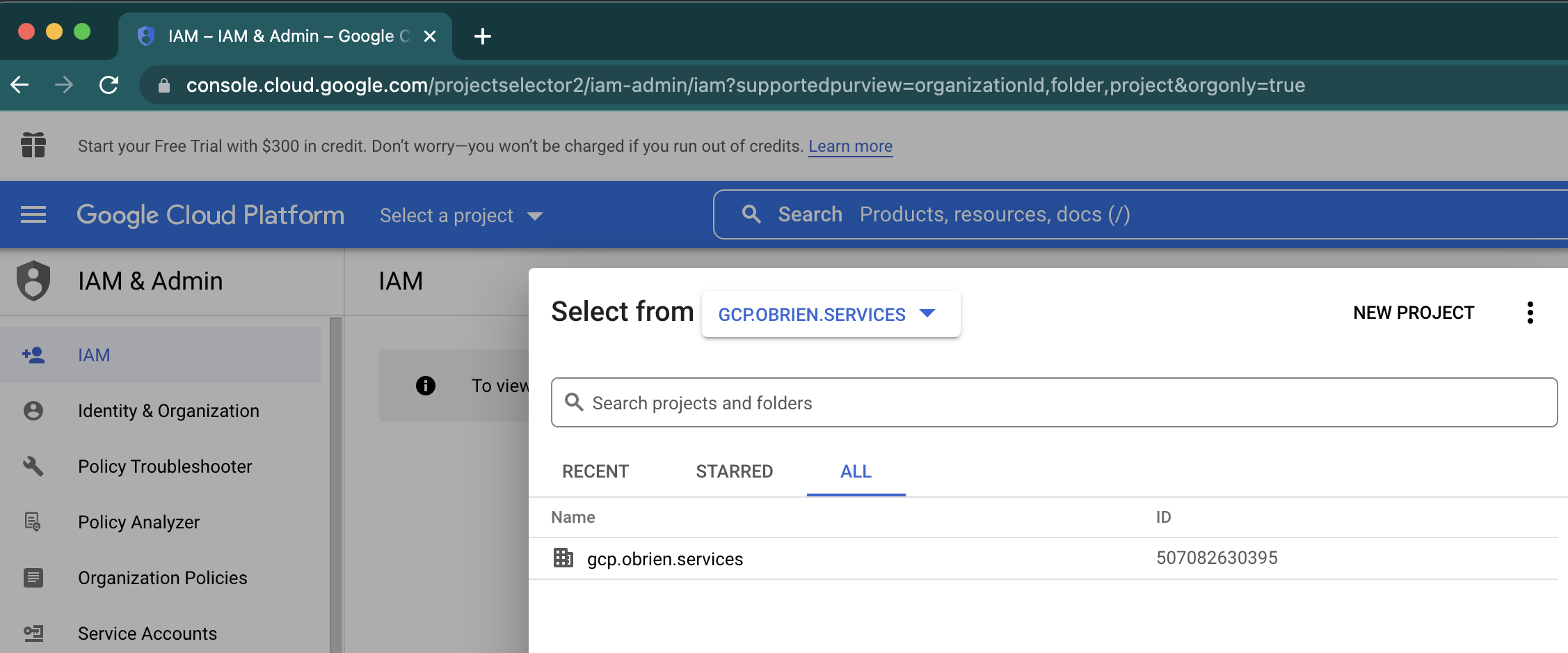The height and width of the screenshot is (653, 1568).
Task: Click the Policy Troubleshooter wrench icon
Action: click(33, 466)
